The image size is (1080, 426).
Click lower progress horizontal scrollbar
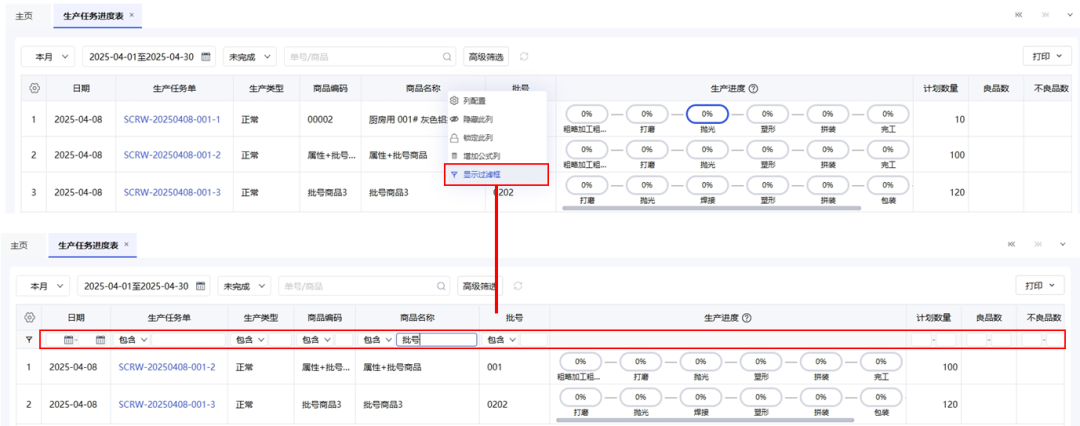click(706, 420)
